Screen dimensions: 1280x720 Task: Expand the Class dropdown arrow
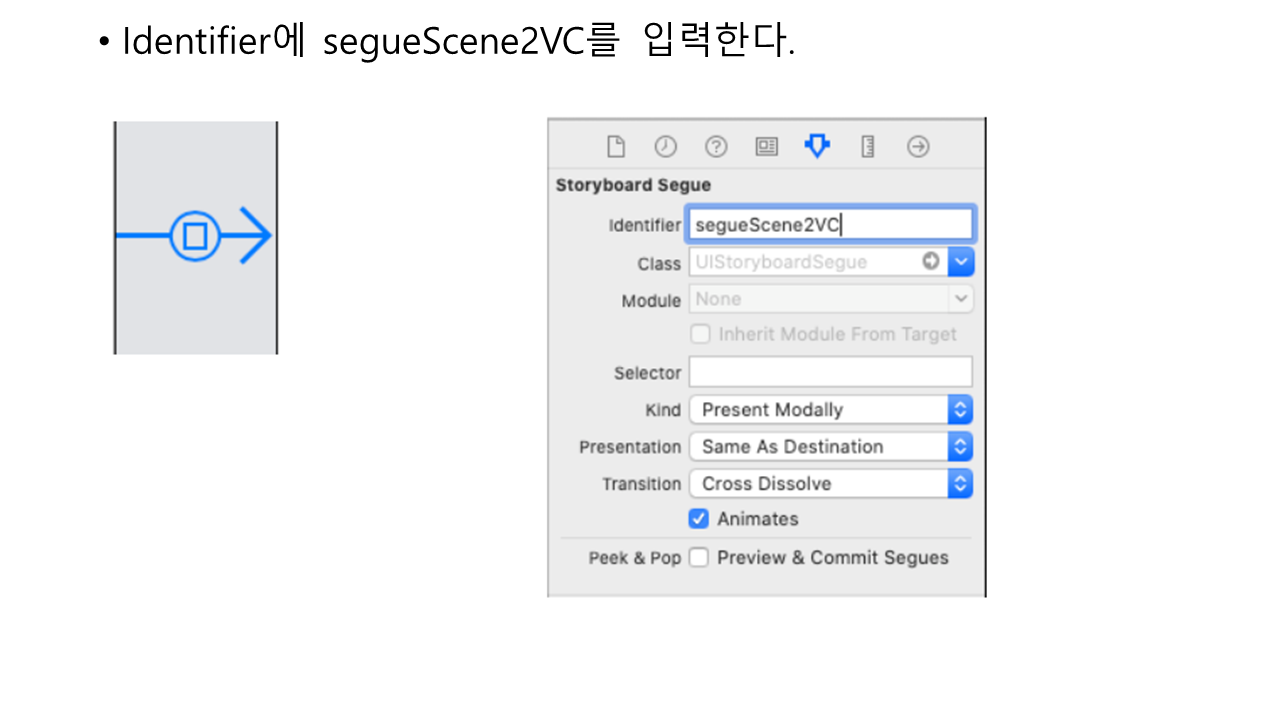pyautogui.click(x=960, y=262)
